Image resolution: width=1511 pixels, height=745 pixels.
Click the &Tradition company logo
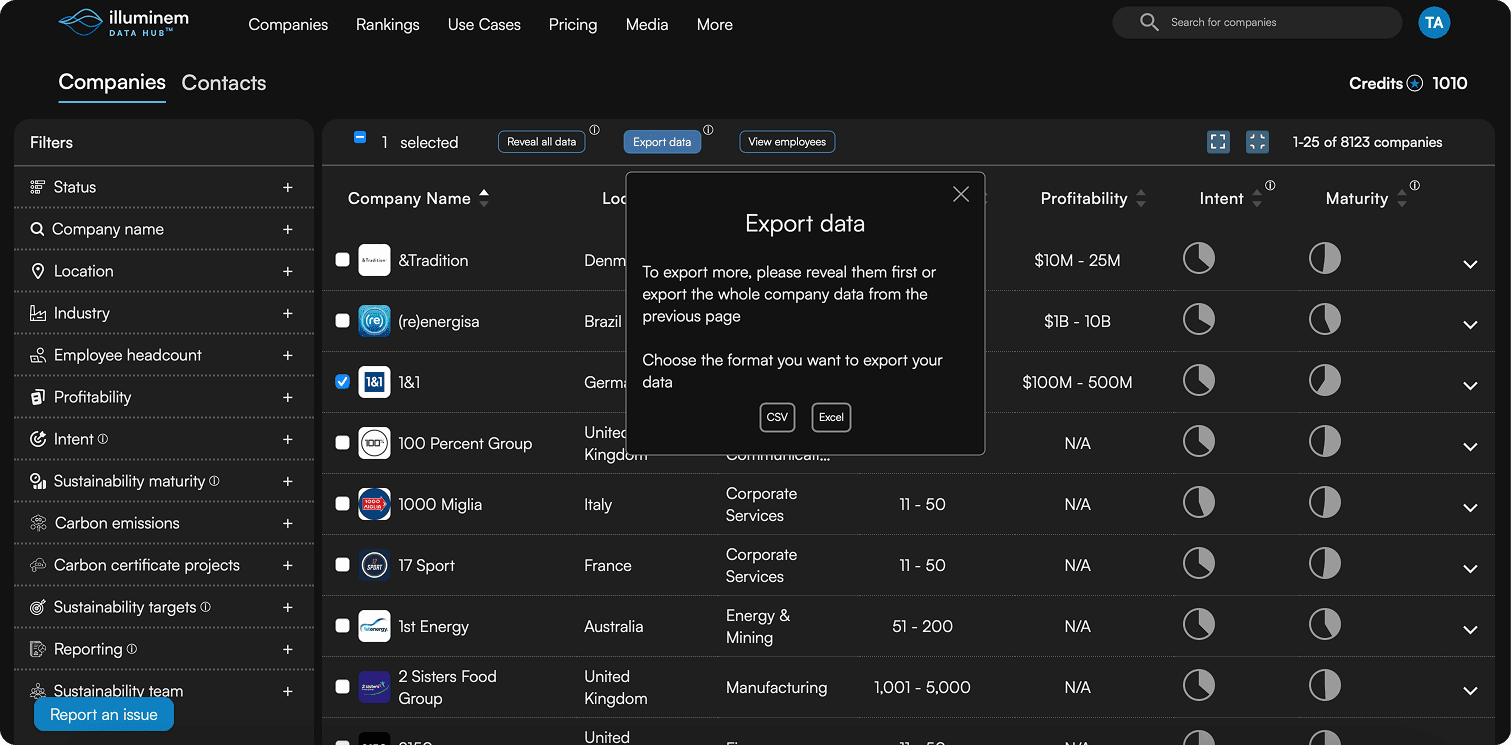[x=374, y=260]
